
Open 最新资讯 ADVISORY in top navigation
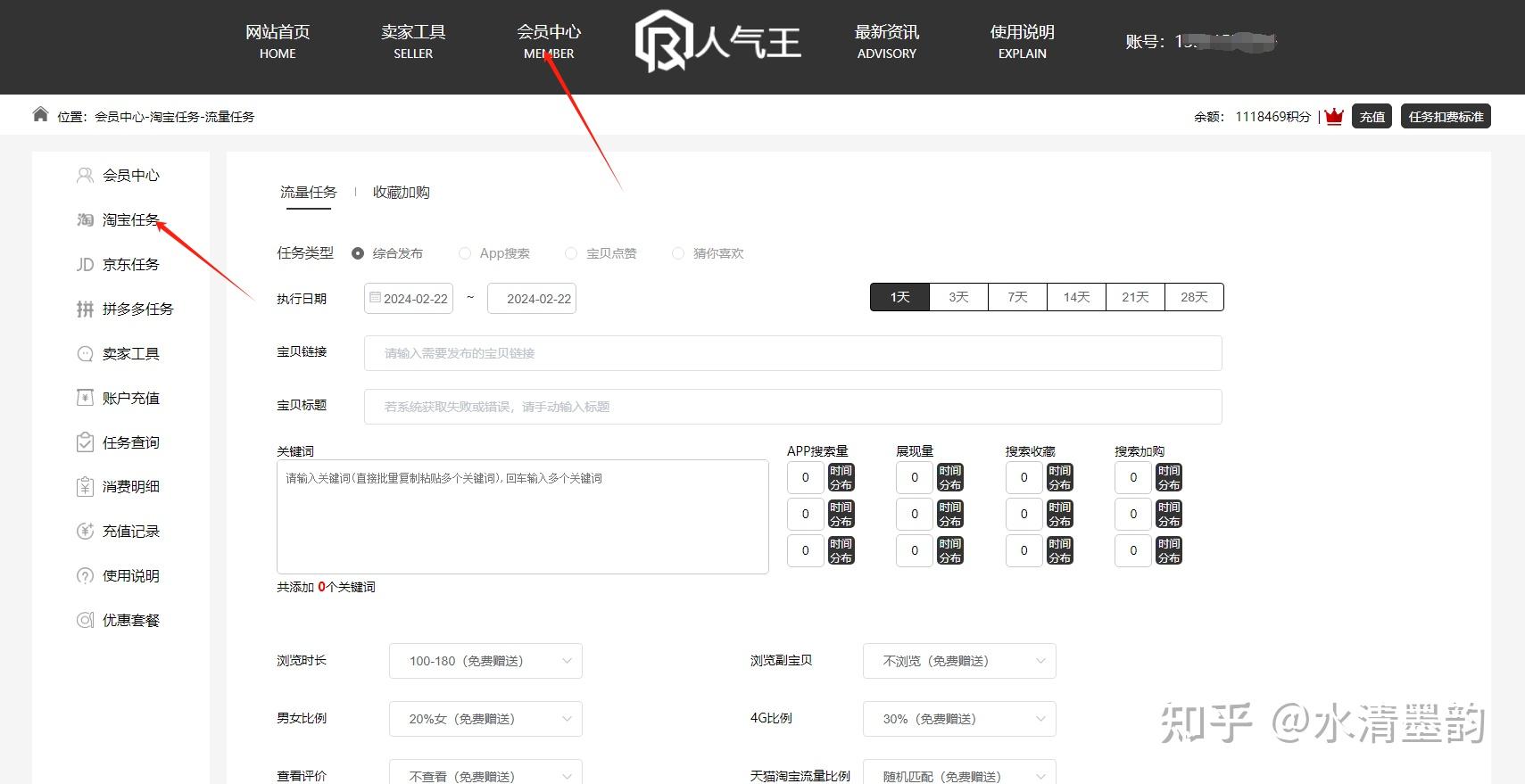tap(887, 41)
